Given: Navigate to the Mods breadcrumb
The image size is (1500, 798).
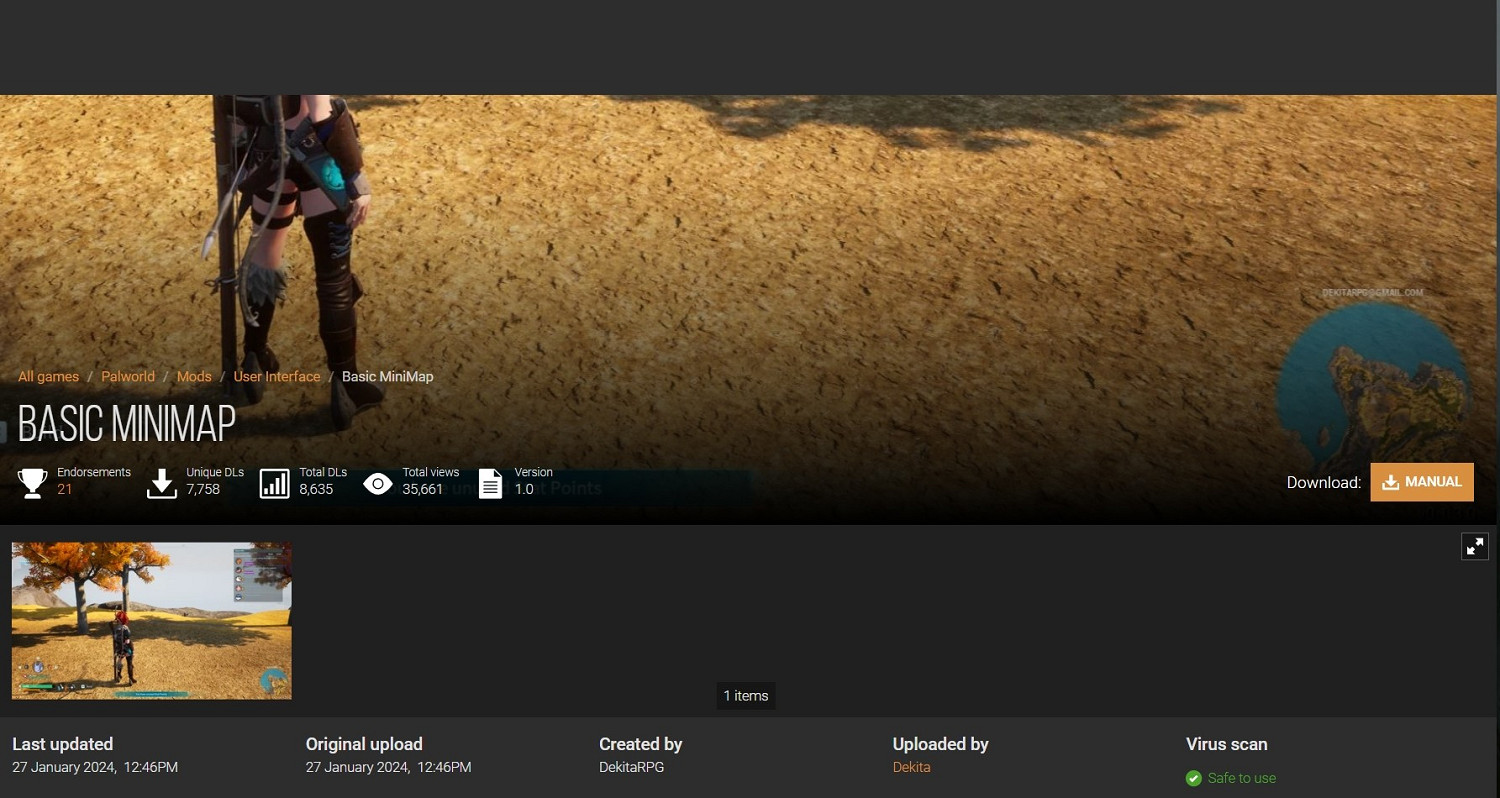Looking at the screenshot, I should click(194, 377).
